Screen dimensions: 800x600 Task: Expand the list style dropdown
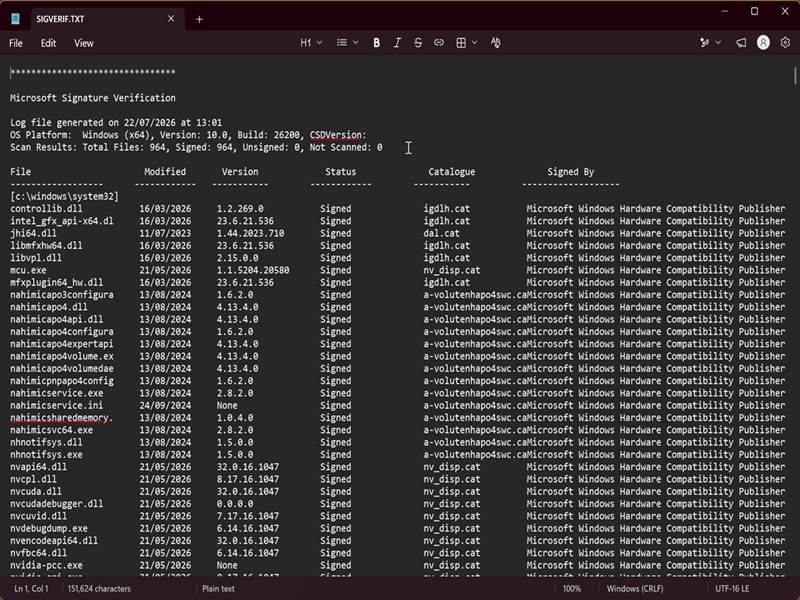click(348, 43)
